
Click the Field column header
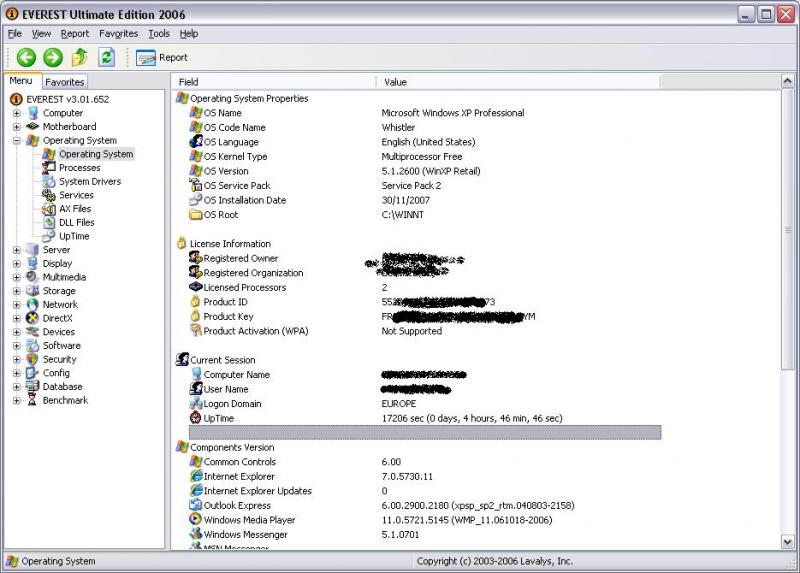tap(274, 82)
